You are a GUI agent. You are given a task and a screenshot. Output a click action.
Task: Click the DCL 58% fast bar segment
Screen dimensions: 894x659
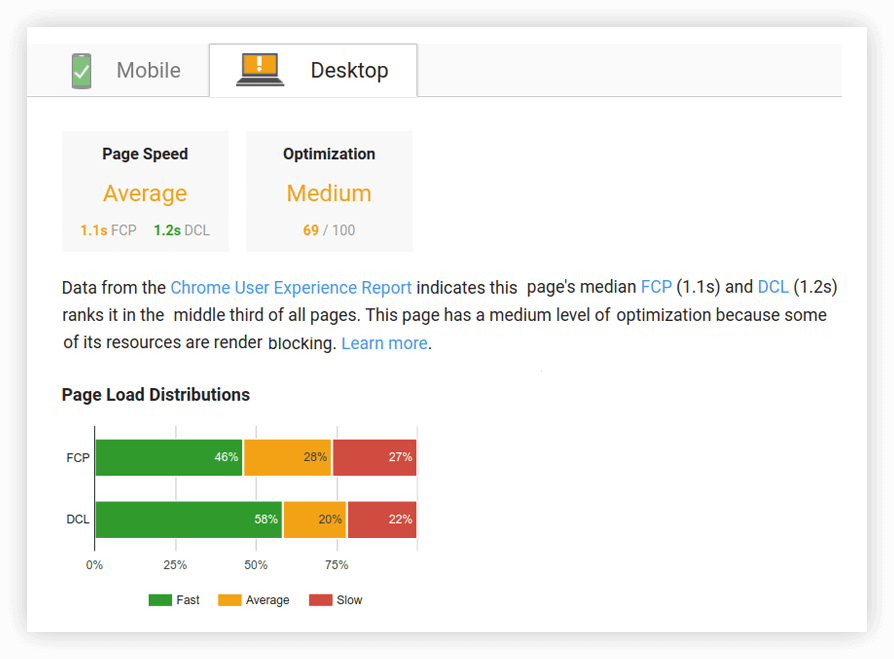click(189, 519)
